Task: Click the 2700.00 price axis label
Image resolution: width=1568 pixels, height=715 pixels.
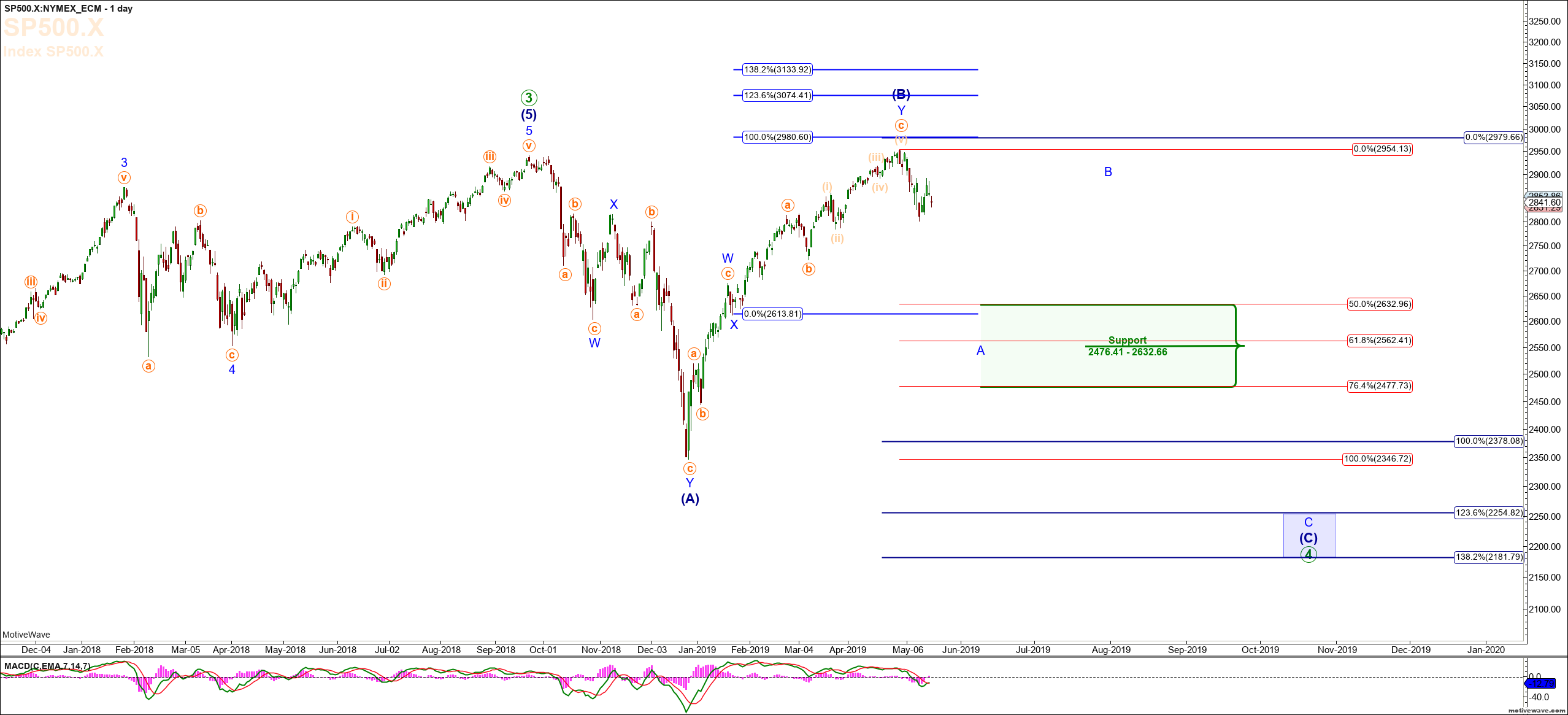Action: click(1545, 271)
